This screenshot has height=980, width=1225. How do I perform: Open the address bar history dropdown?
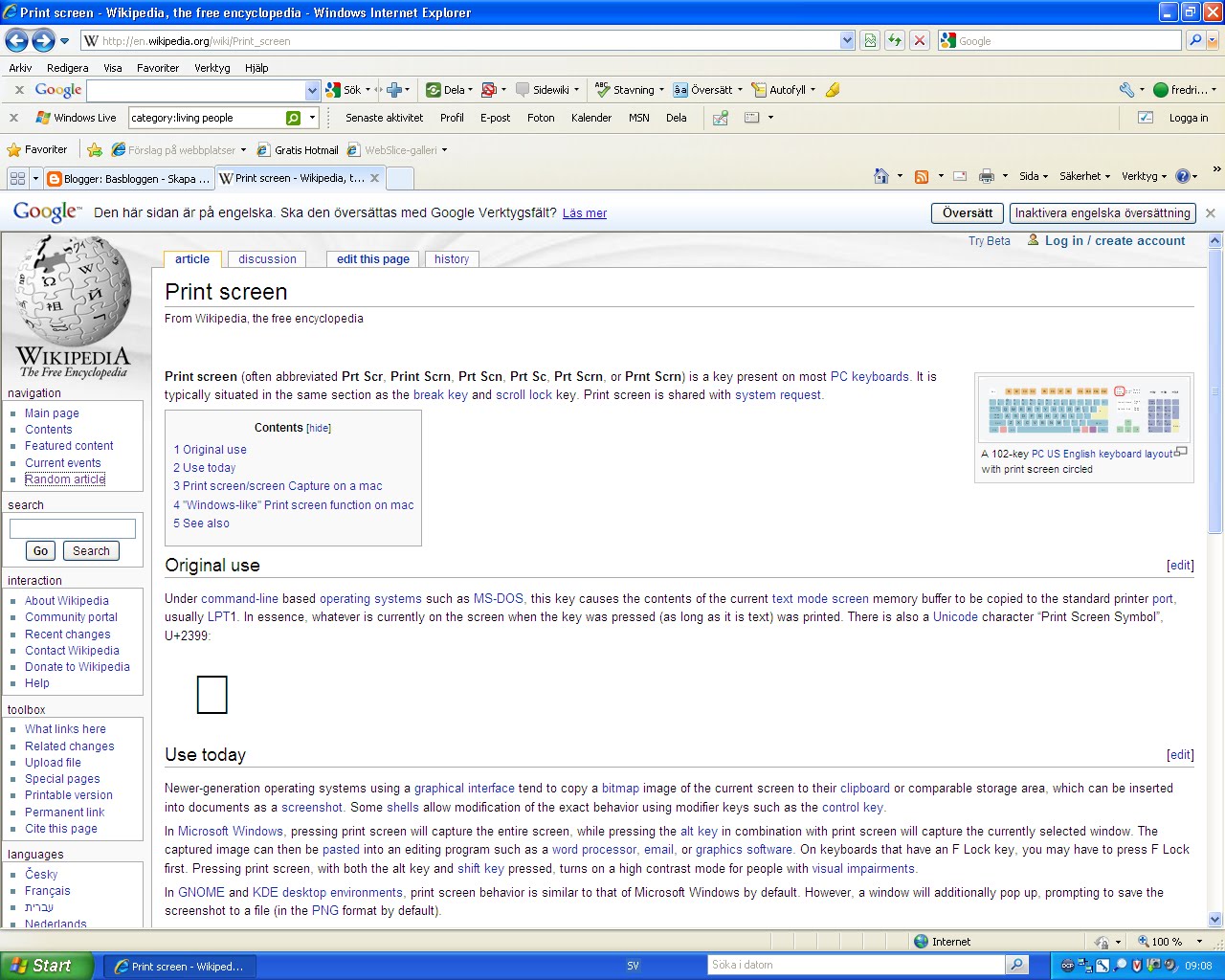pyautogui.click(x=847, y=40)
